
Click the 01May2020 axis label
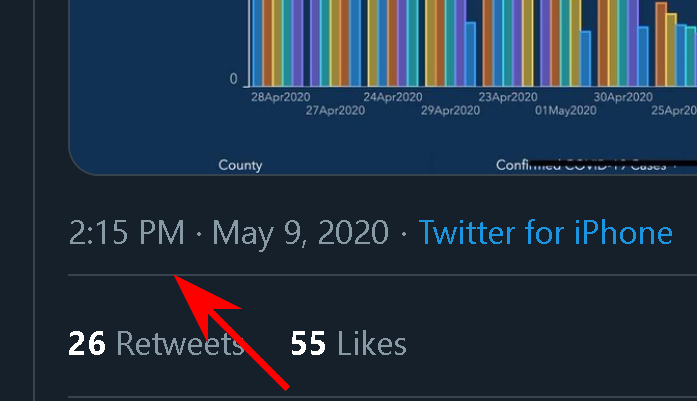(x=566, y=110)
